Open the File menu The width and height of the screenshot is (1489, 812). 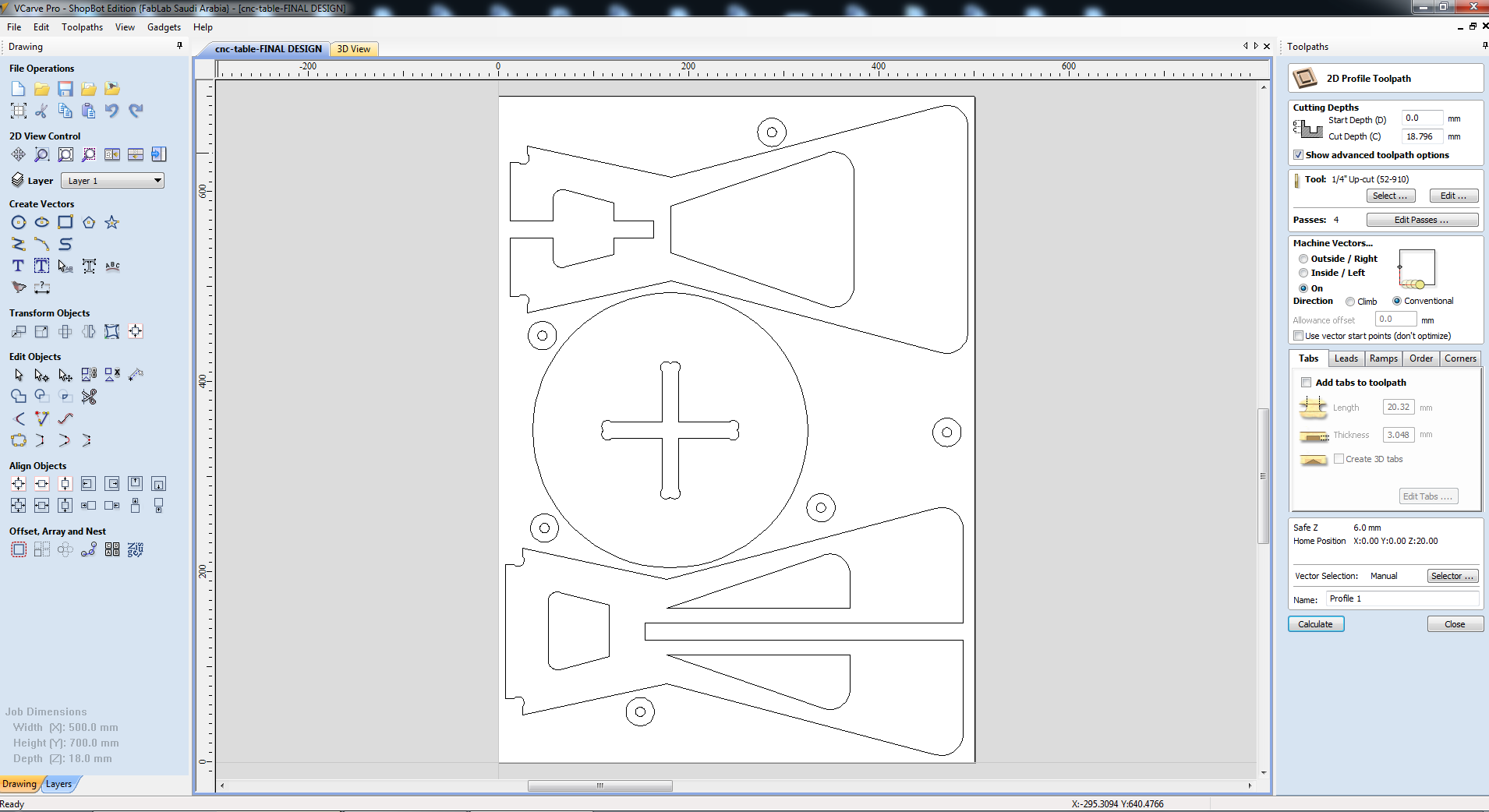pyautogui.click(x=14, y=27)
